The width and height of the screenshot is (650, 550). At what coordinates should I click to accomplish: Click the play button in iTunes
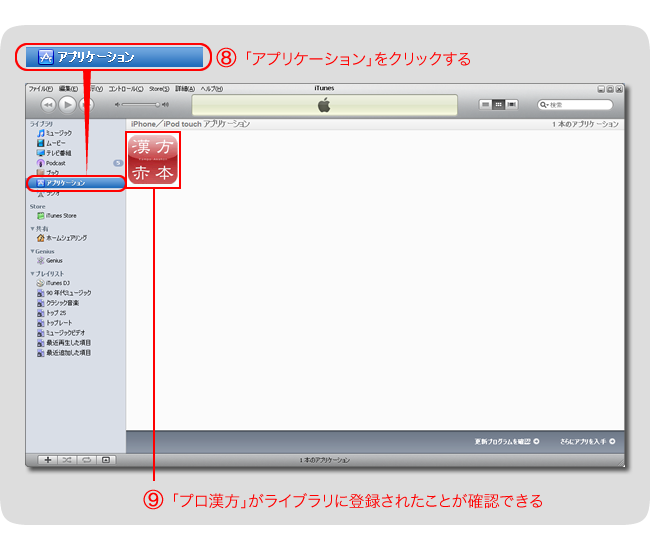(x=67, y=104)
